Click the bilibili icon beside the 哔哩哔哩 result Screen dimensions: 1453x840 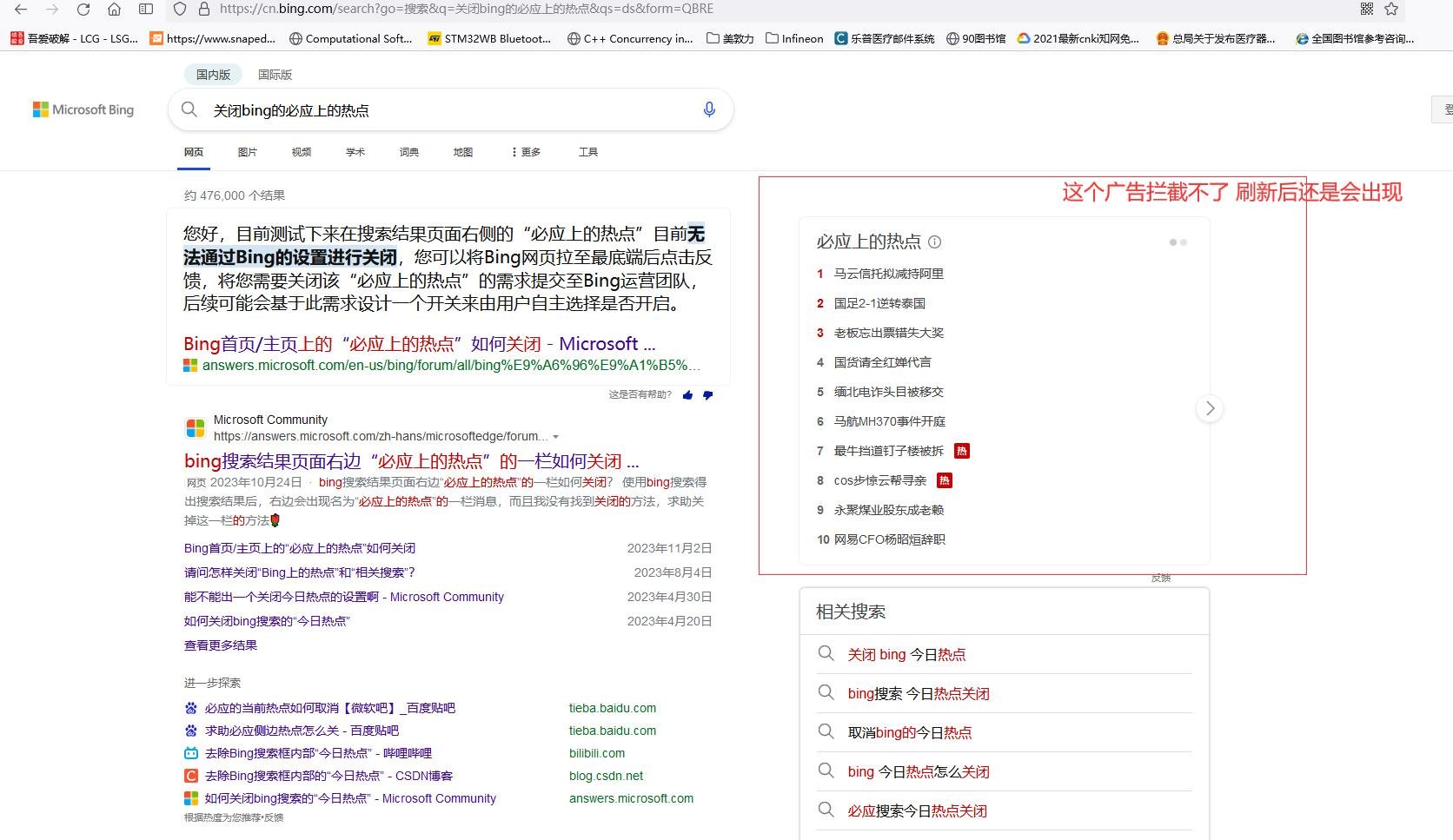(191, 753)
